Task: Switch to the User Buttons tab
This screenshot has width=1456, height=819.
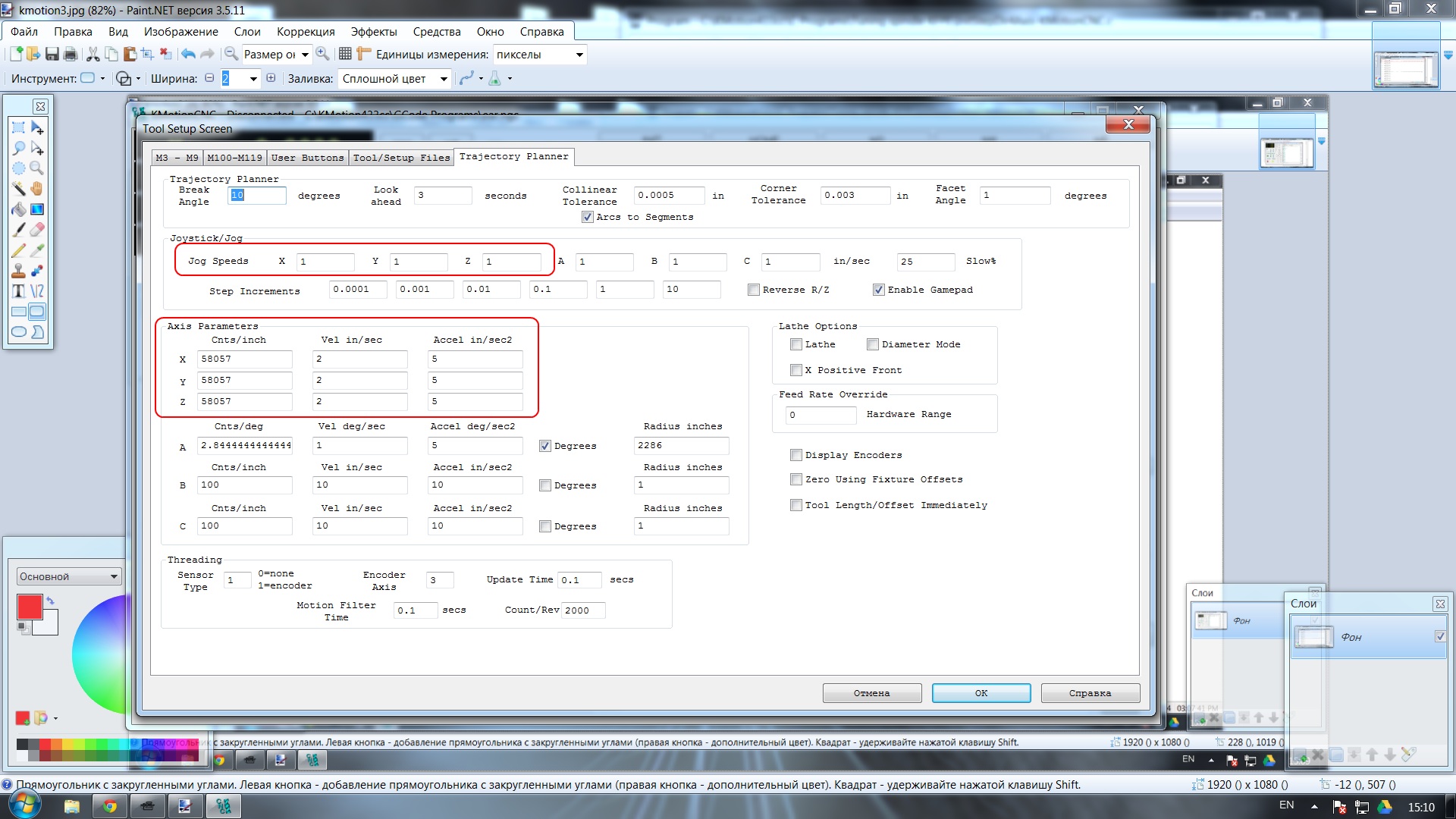Action: click(307, 158)
